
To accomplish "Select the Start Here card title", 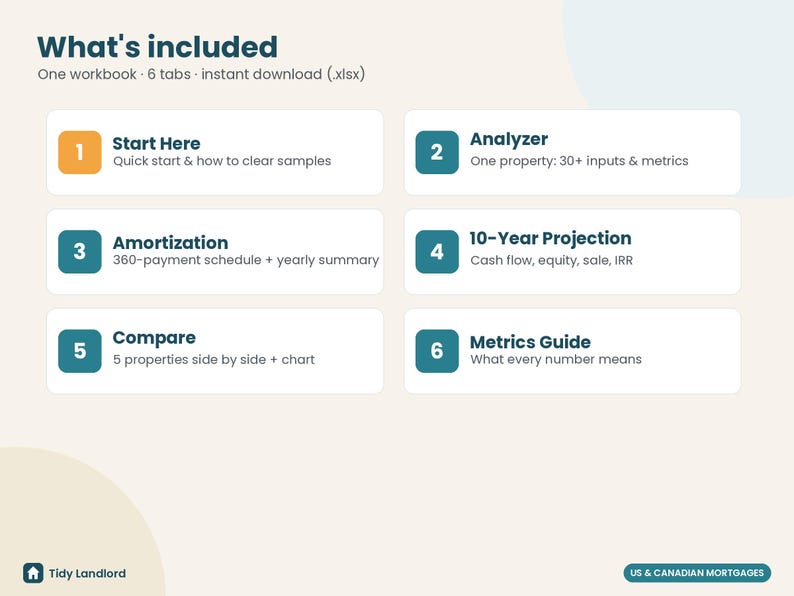I will pyautogui.click(x=156, y=143).
